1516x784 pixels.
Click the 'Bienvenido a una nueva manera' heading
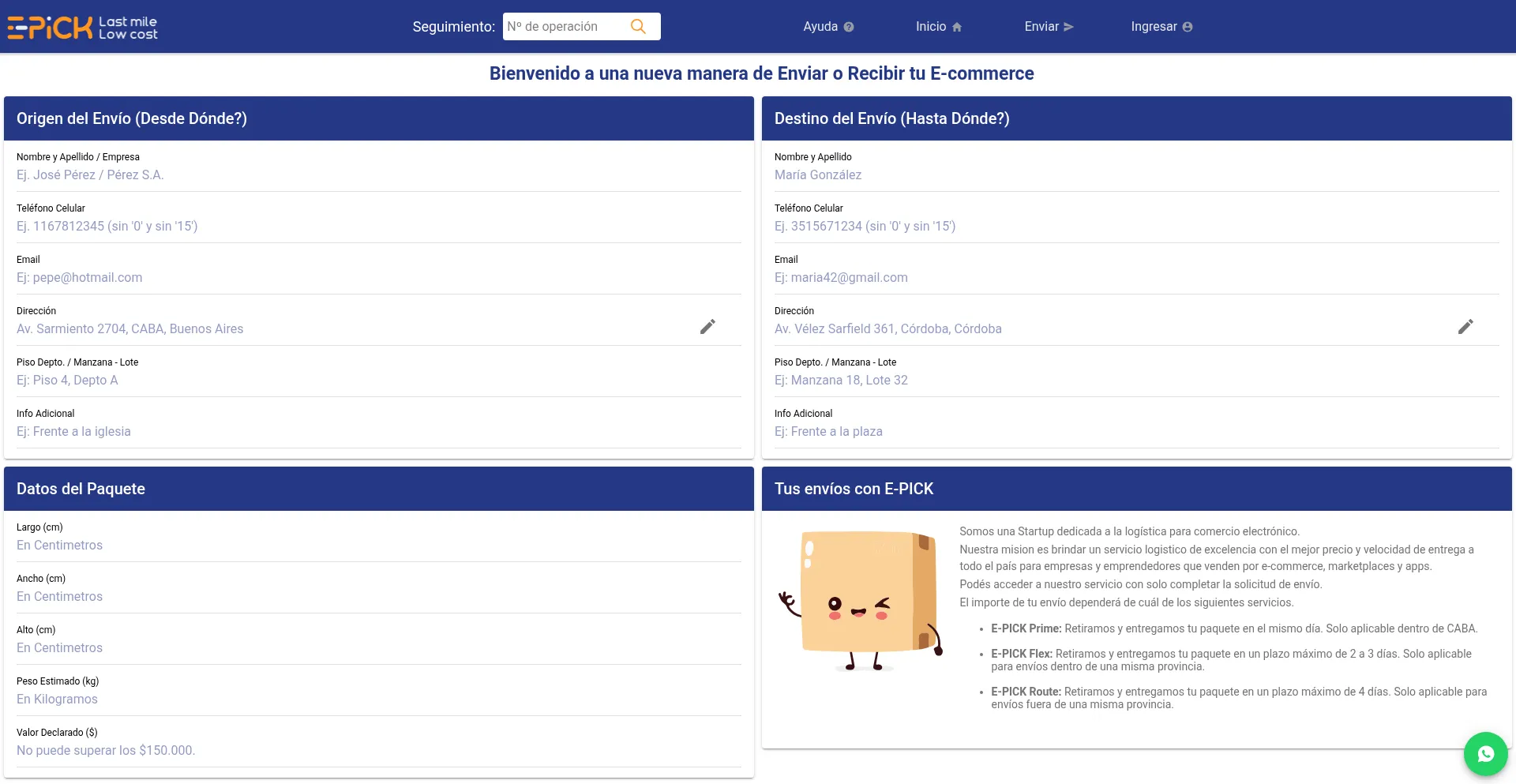(x=762, y=73)
